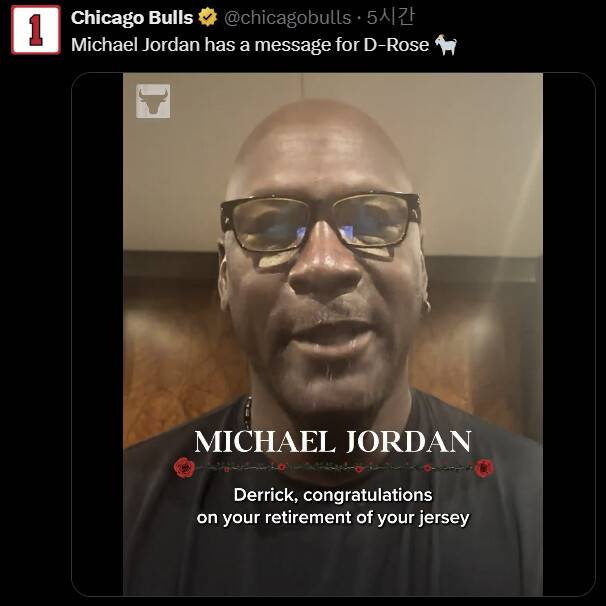Click the goat emoji in the tweet
606x606 pixels.
(446, 44)
